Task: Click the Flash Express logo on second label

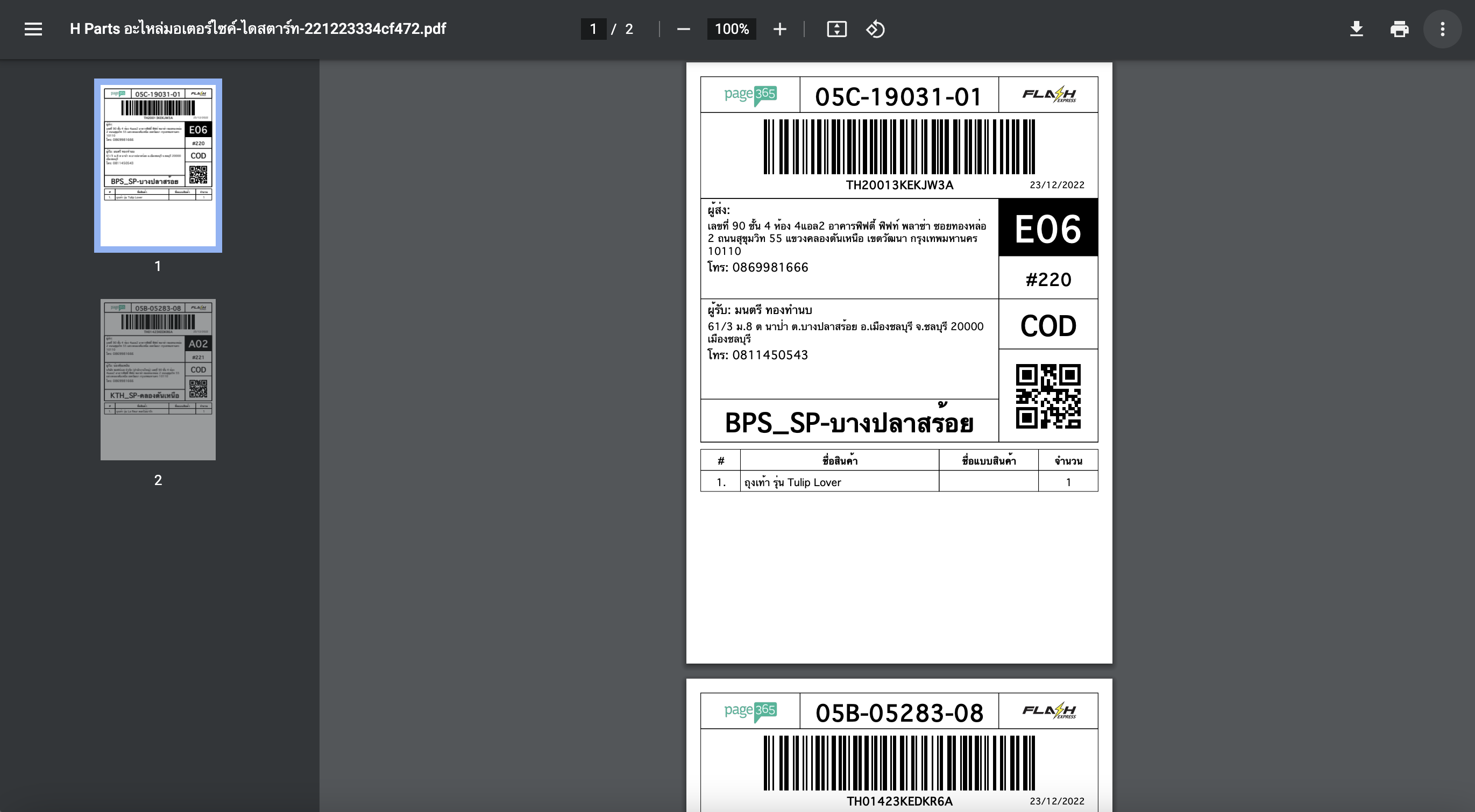Action: 1049,711
